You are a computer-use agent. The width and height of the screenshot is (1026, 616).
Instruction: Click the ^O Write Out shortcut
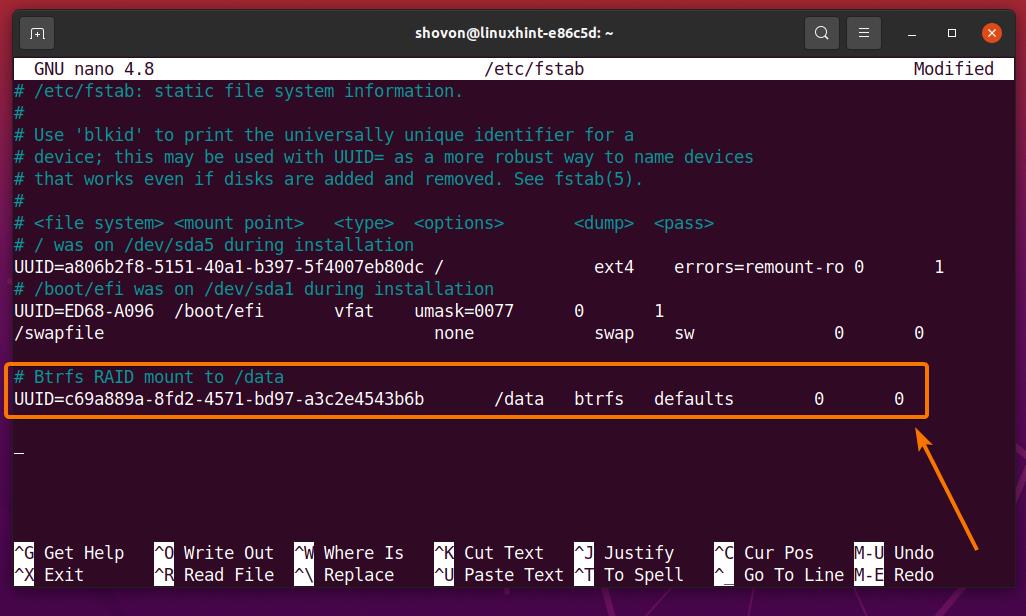(213, 553)
